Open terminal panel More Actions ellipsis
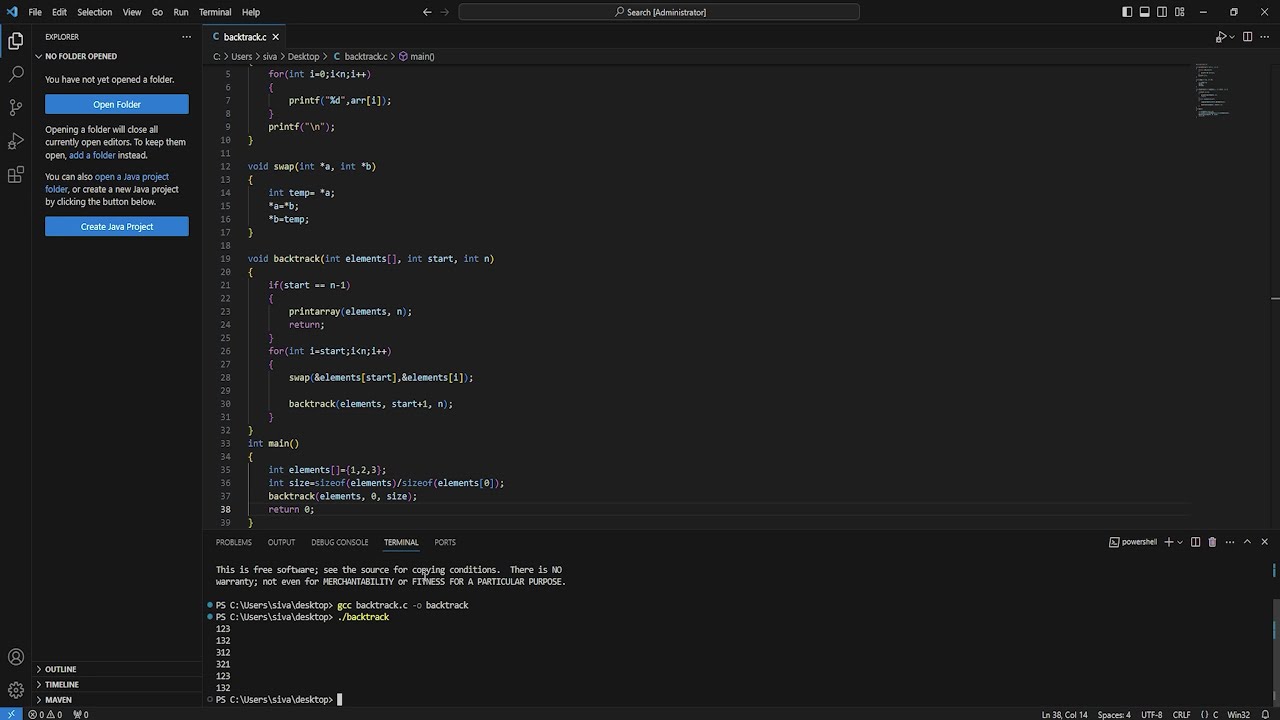The height and width of the screenshot is (720, 1280). (1230, 542)
